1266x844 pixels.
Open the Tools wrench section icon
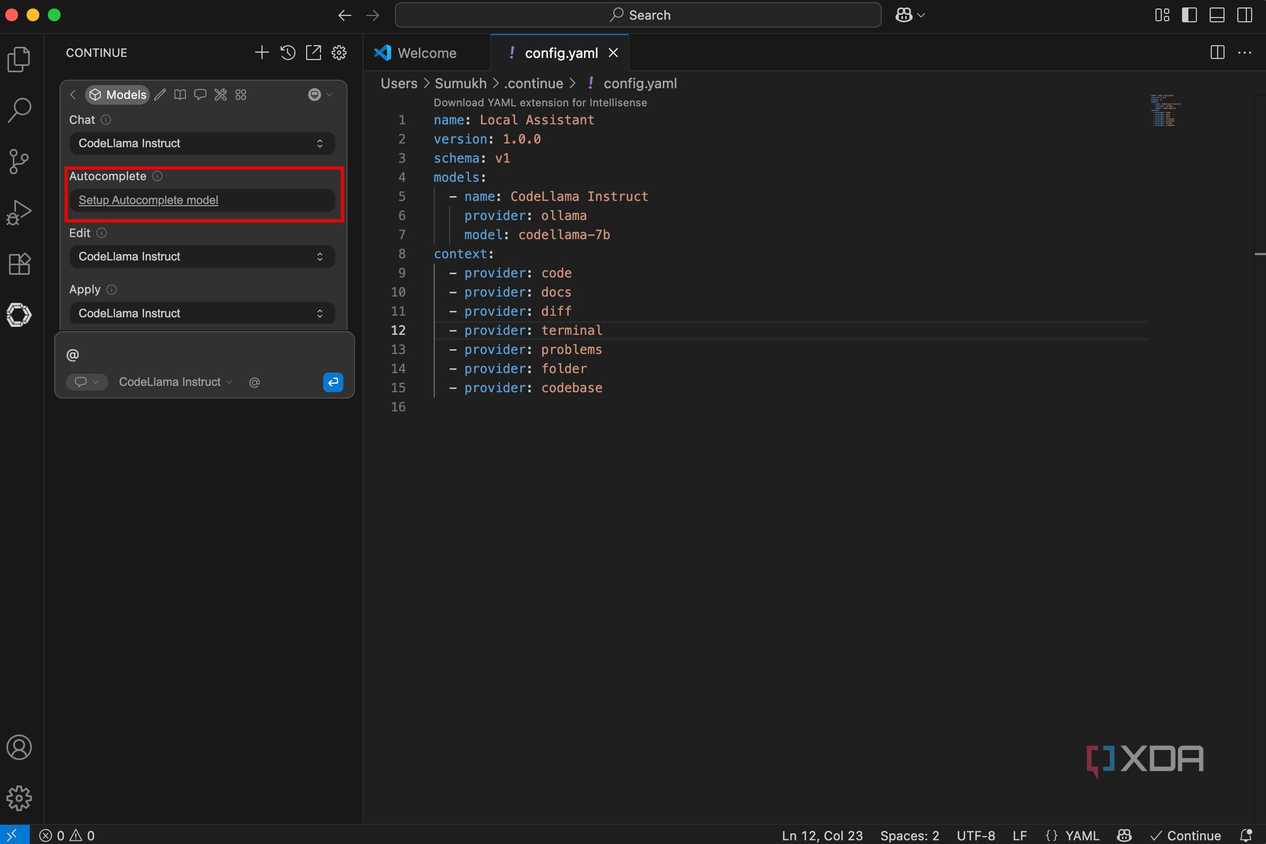220,95
